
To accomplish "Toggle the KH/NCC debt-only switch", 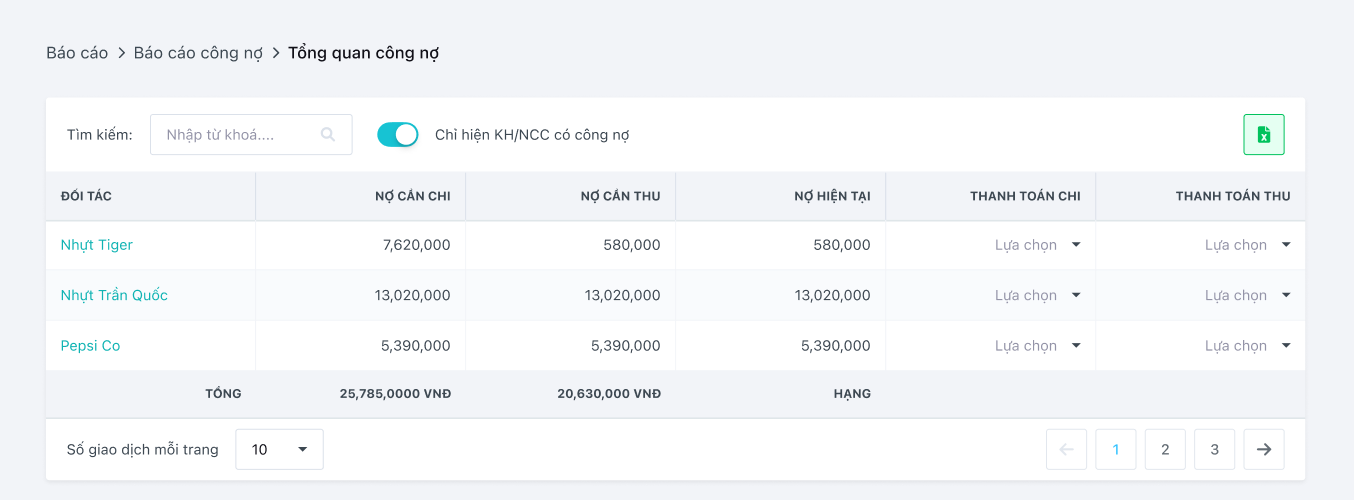I will [x=397, y=135].
